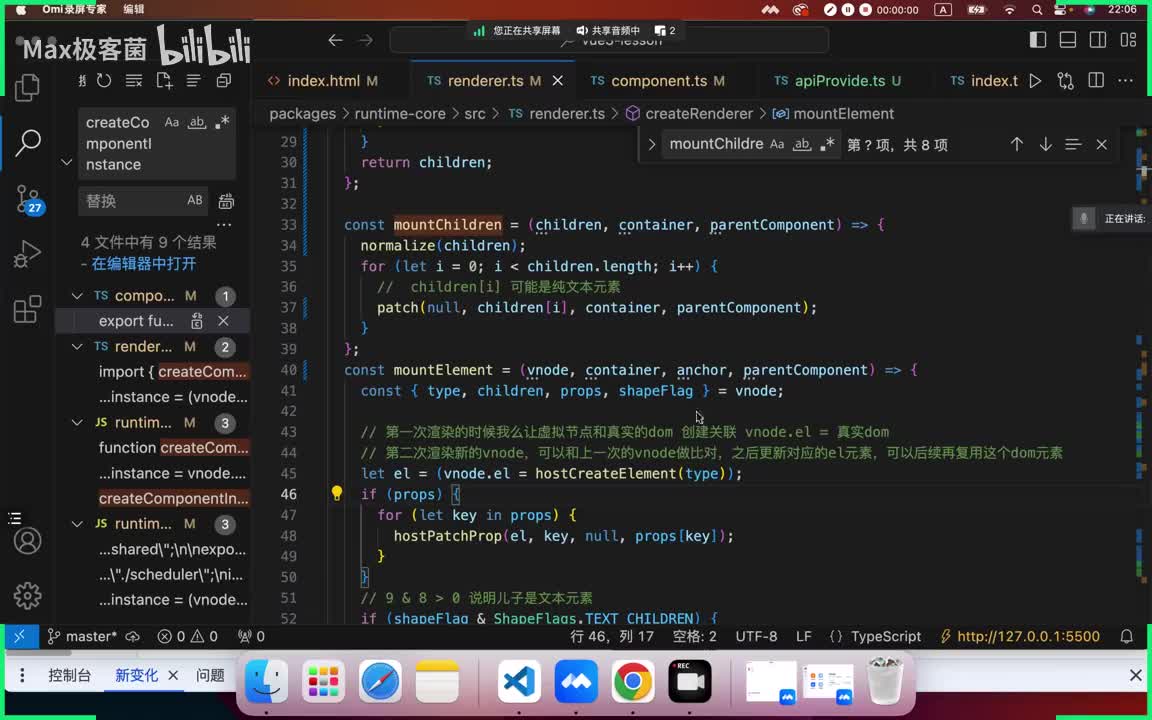Open the Run and Debug view
1152x720 pixels.
tap(28, 254)
